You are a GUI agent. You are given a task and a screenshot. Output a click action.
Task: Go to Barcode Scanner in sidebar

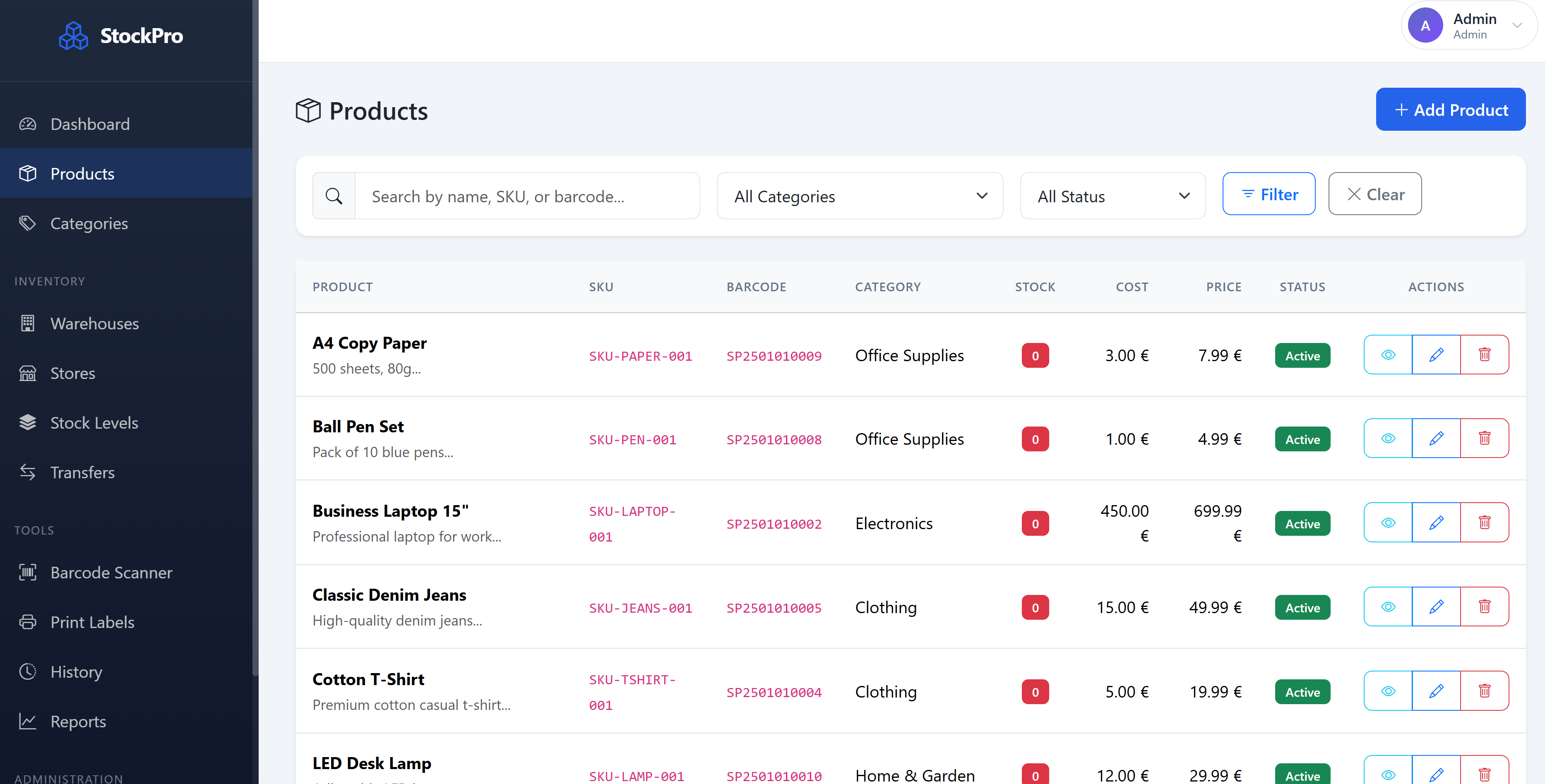point(111,573)
